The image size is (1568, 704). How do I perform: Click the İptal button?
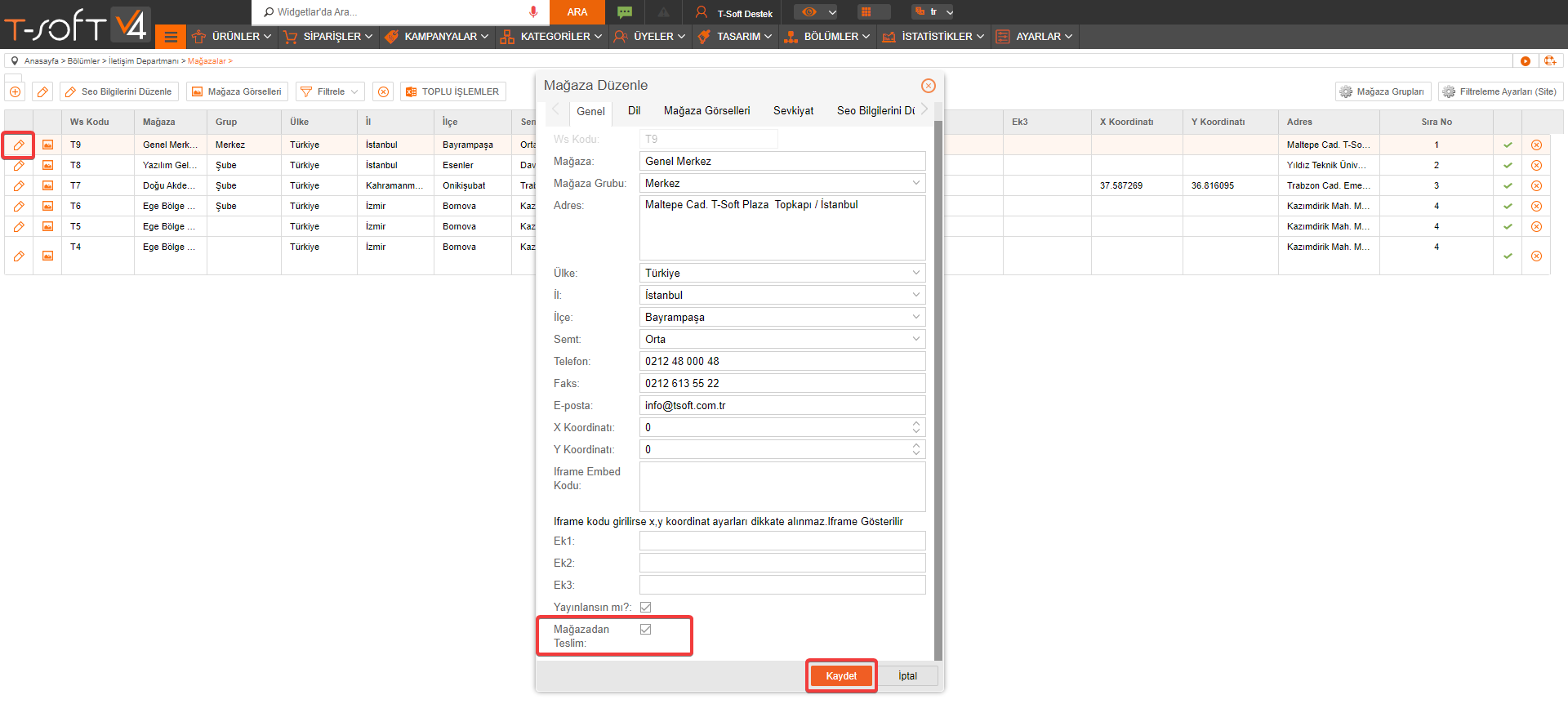click(x=907, y=676)
